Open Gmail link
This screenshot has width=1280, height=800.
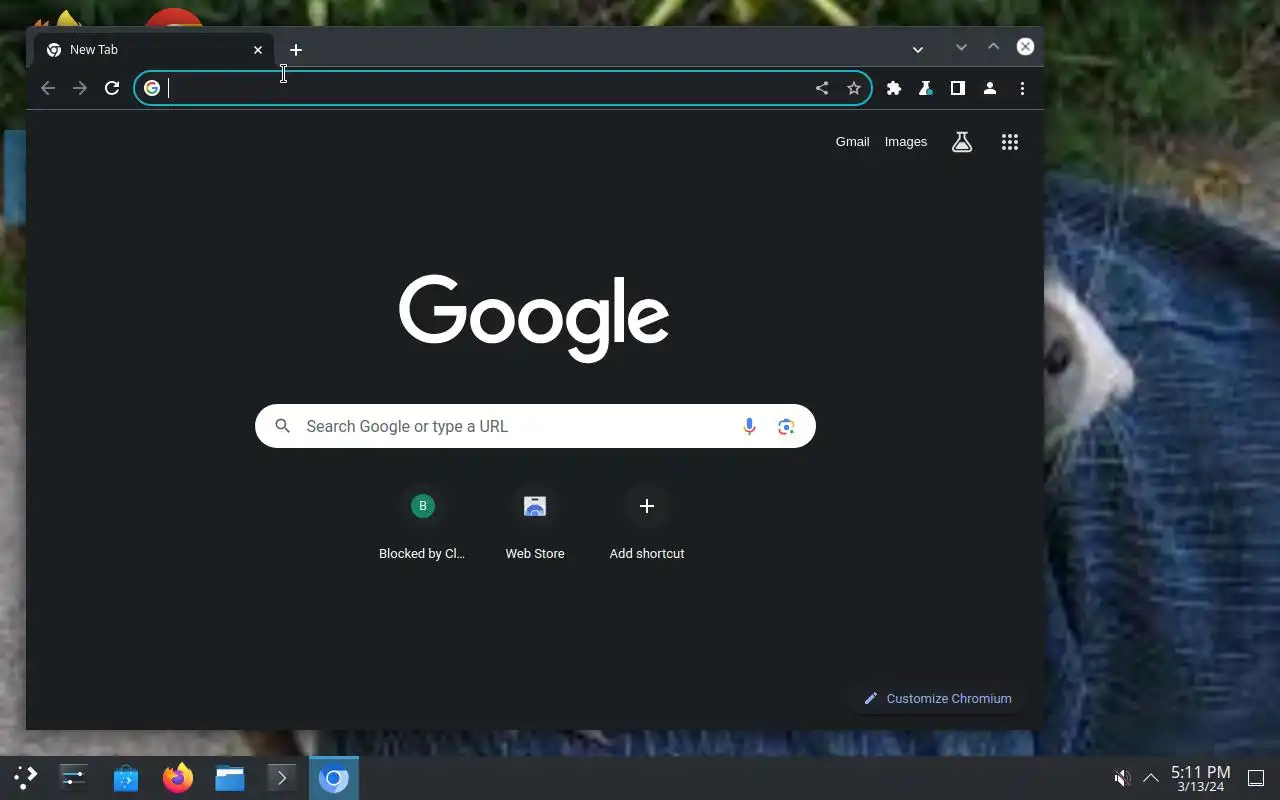click(853, 142)
